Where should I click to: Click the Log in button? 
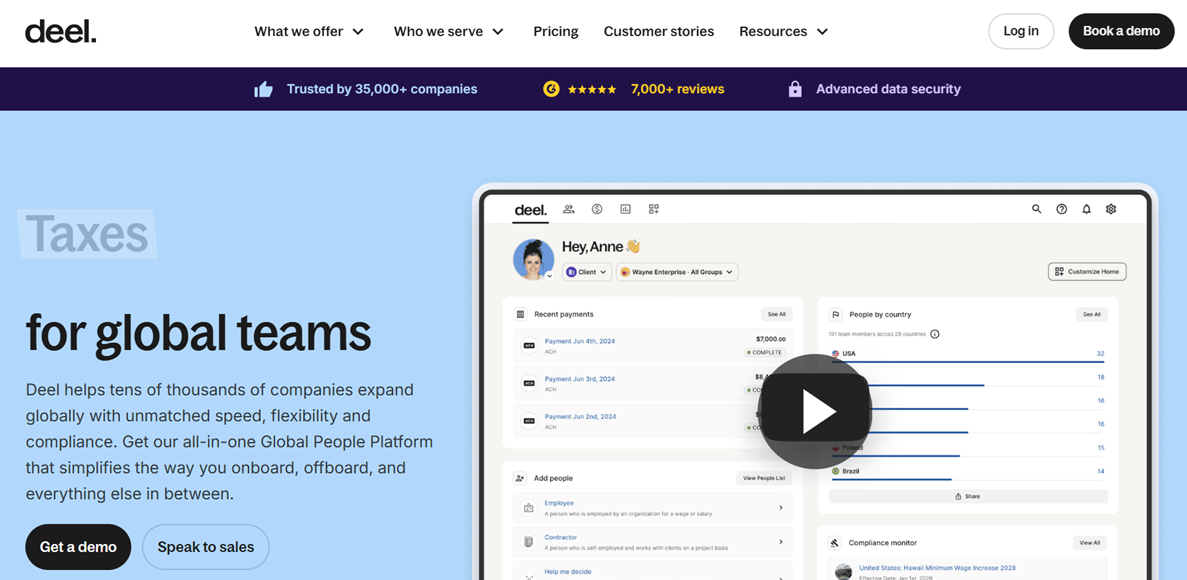(1021, 31)
